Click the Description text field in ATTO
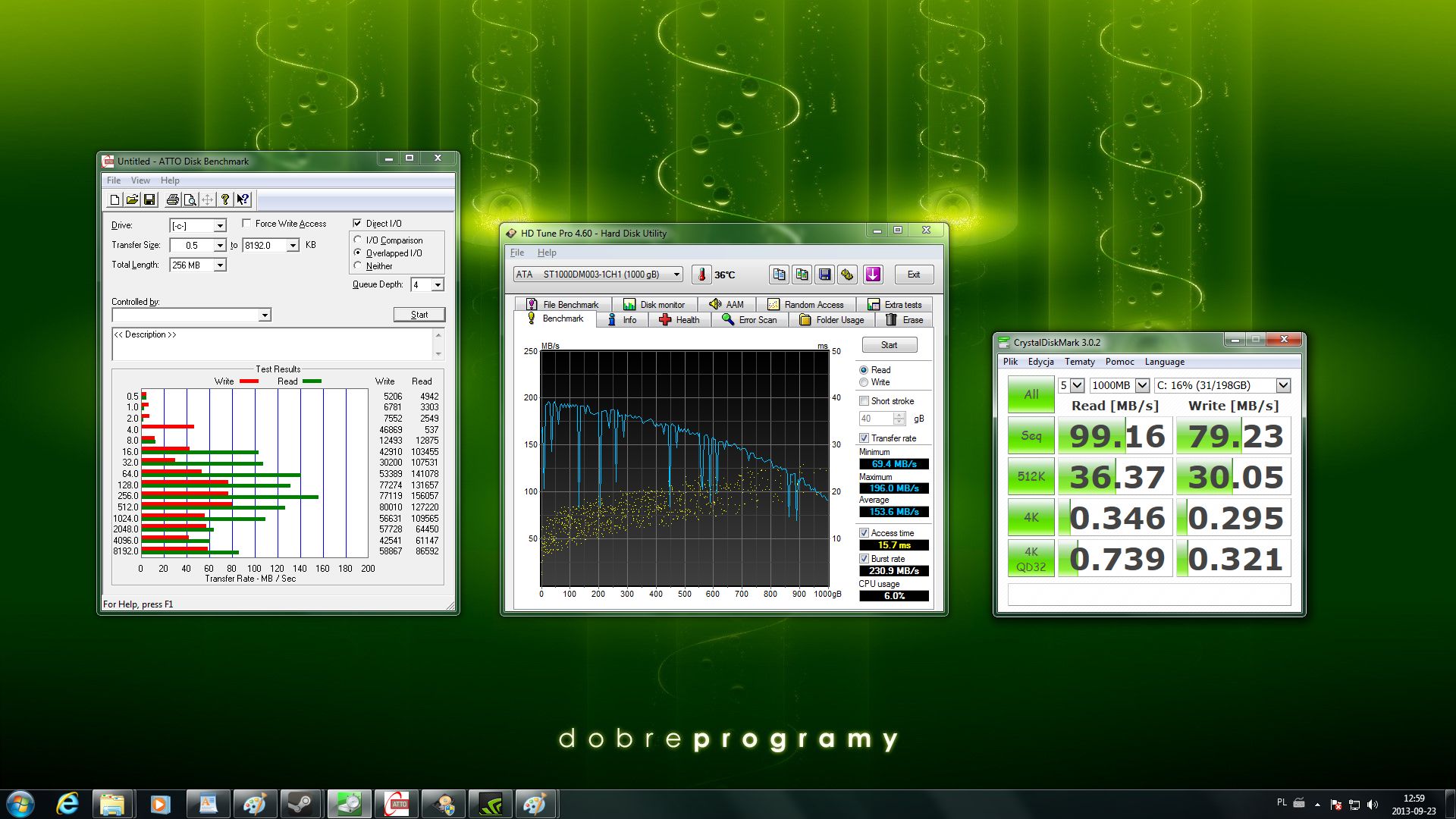 point(271,345)
